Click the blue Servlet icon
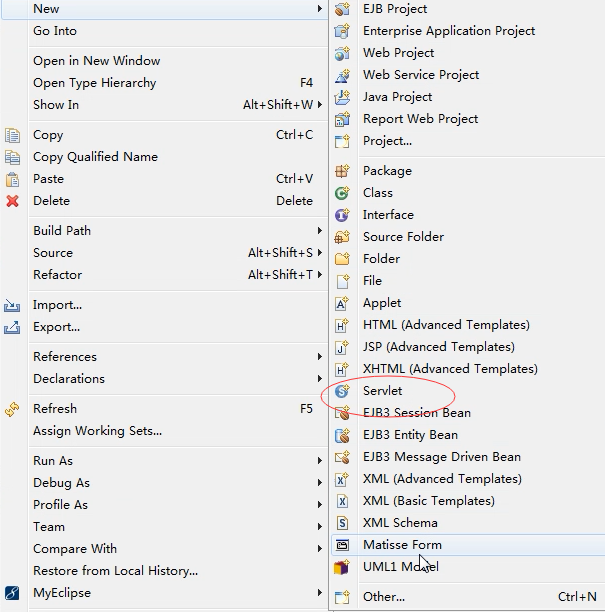 click(x=342, y=391)
